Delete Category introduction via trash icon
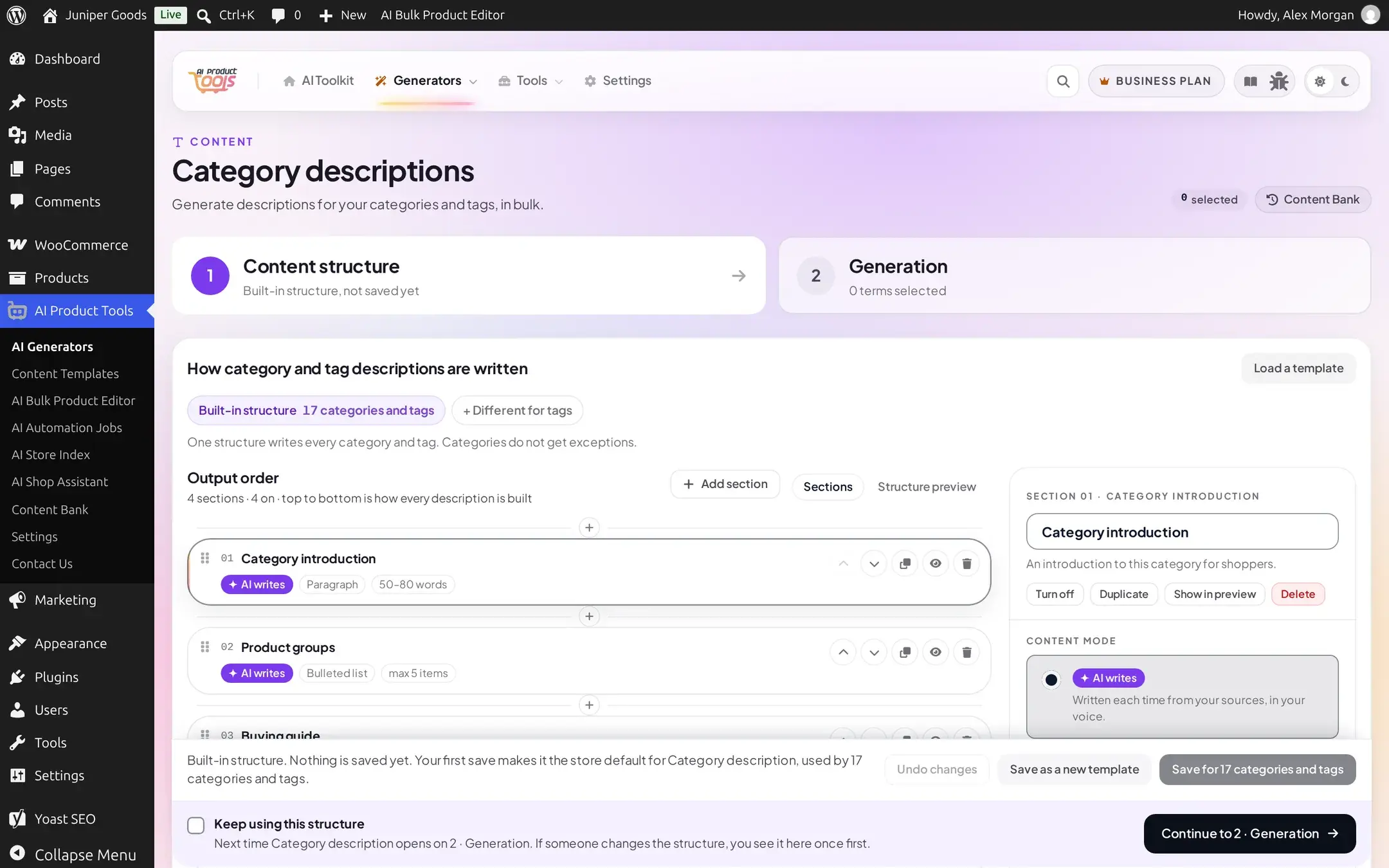This screenshot has height=868, width=1389. coord(967,563)
